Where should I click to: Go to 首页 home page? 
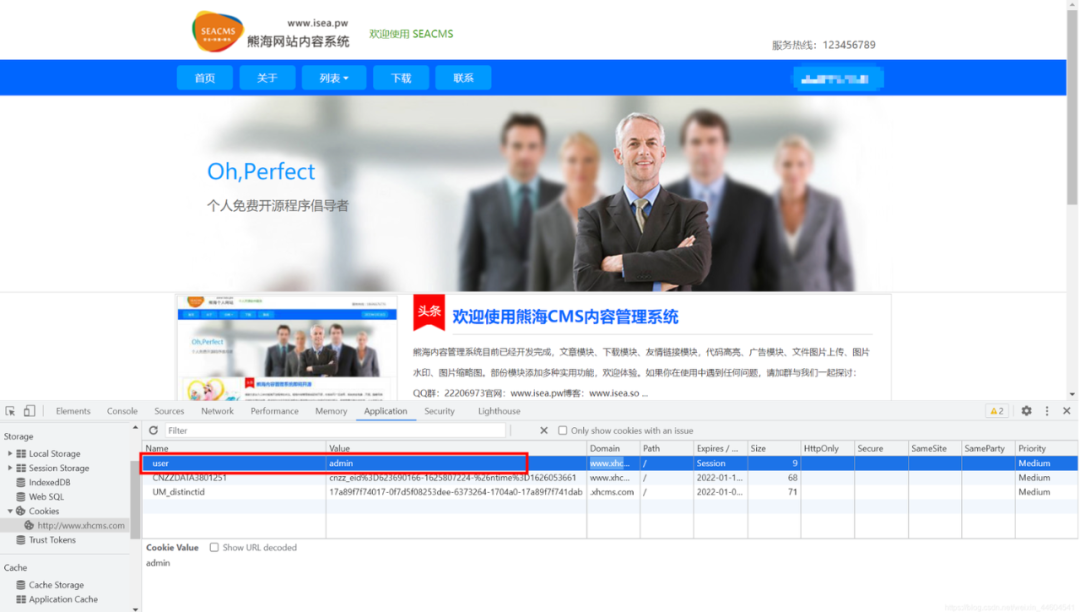(x=205, y=78)
